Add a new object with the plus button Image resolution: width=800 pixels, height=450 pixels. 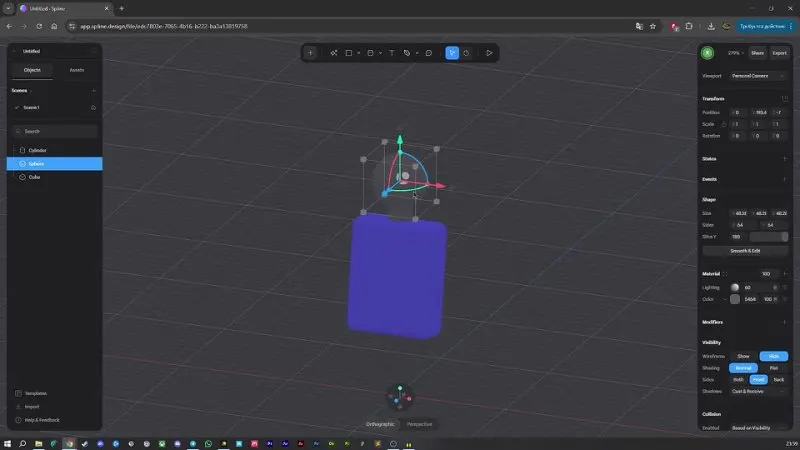click(310, 53)
